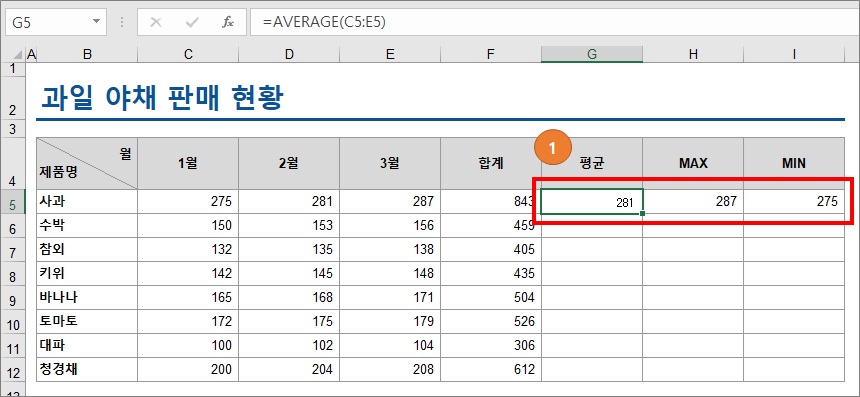The height and width of the screenshot is (397, 860).
Task: Click the Cancel X icon in formula bar
Action: [156, 22]
